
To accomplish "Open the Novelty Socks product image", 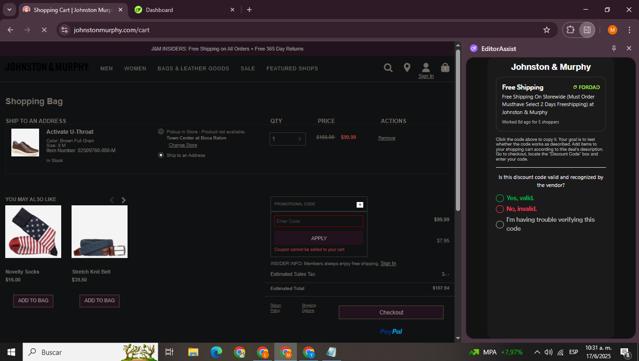I will pos(33,231).
